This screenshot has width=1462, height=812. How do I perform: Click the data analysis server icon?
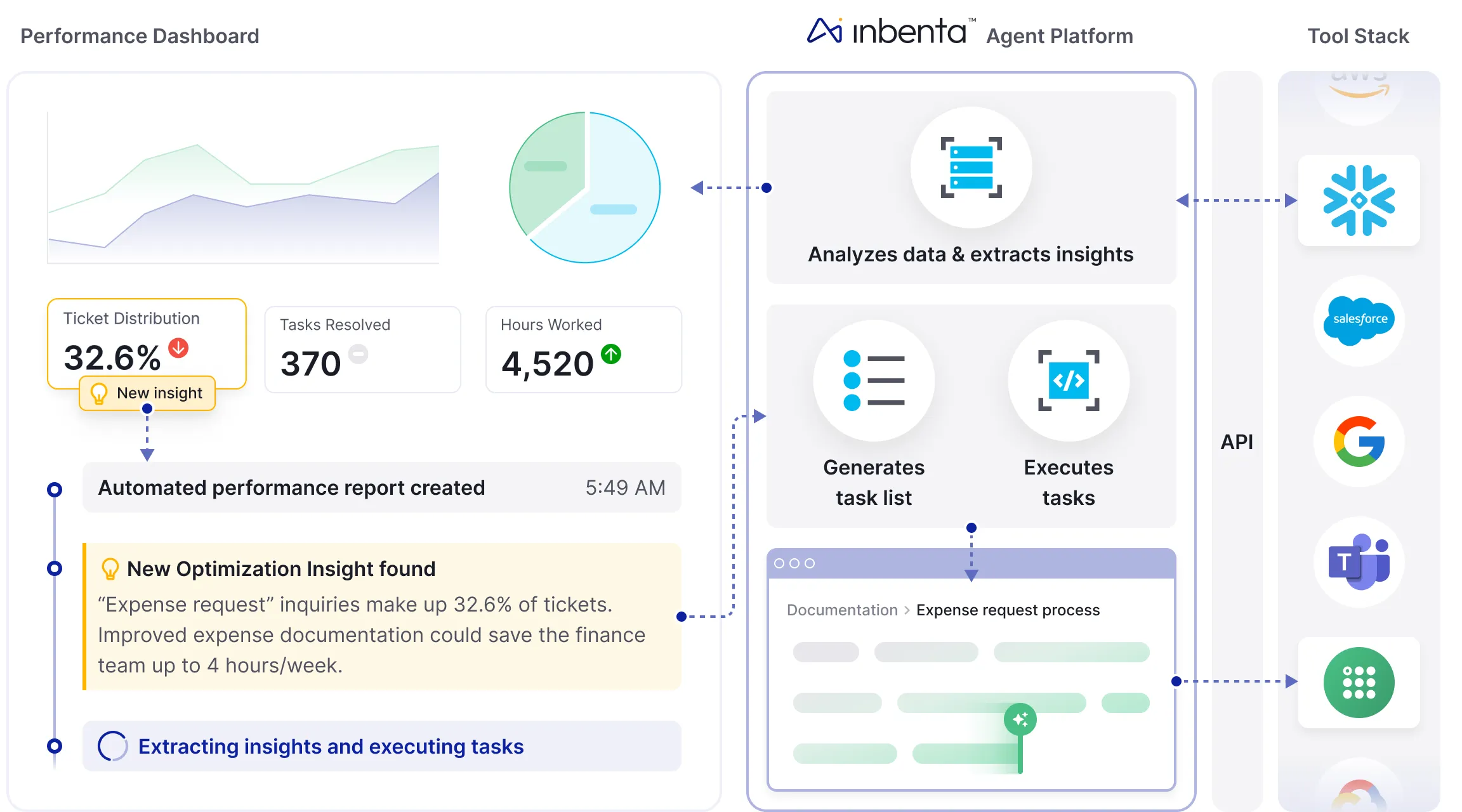point(971,167)
